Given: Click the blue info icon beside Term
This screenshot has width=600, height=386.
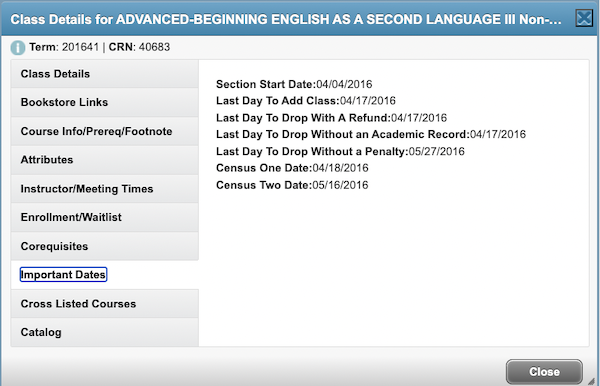Looking at the screenshot, I should coord(18,47).
